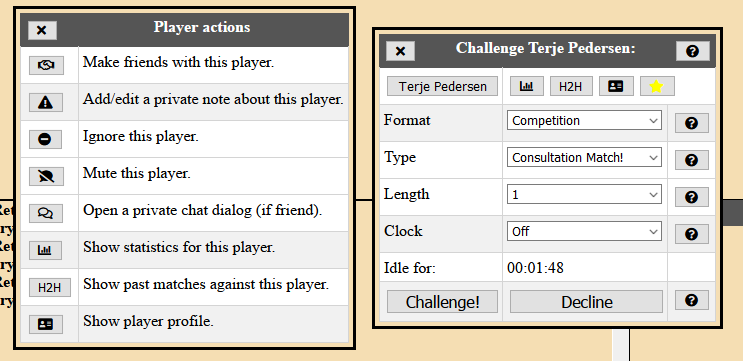Image resolution: width=743 pixels, height=361 pixels.
Task: Click player profile card icon in Player actions
Action: (45, 324)
